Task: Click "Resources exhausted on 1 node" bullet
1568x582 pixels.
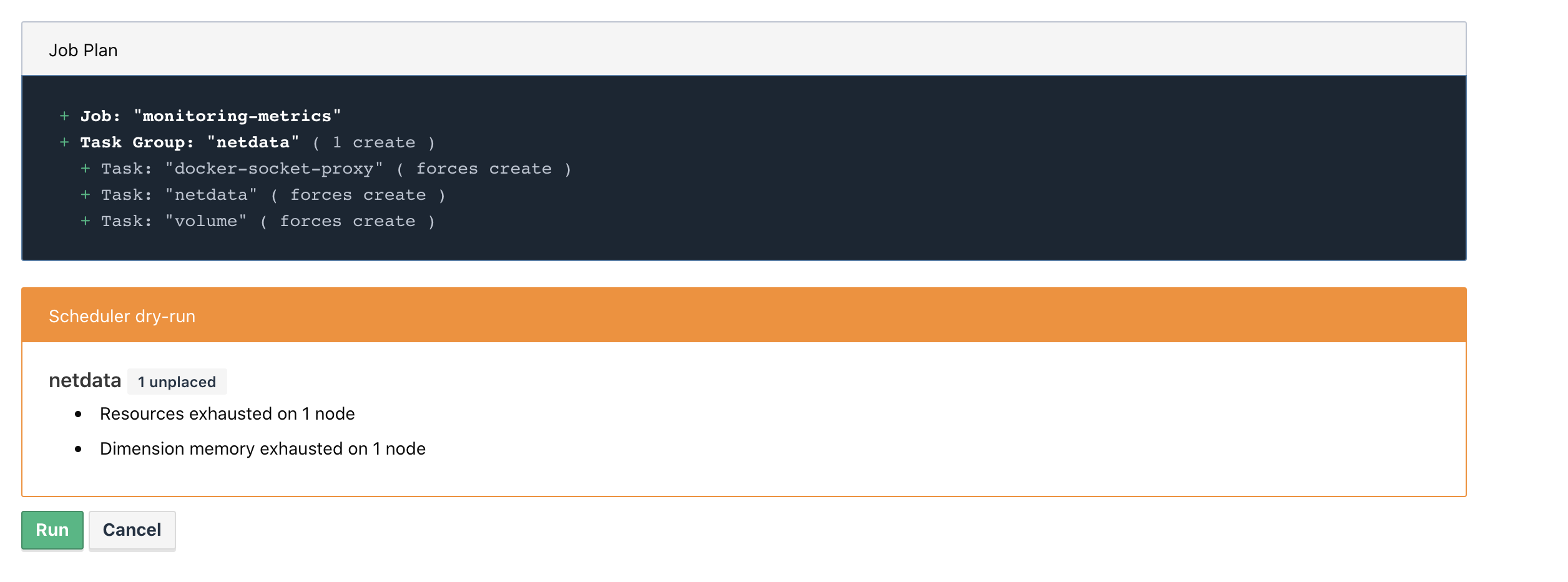Action: pos(228,413)
